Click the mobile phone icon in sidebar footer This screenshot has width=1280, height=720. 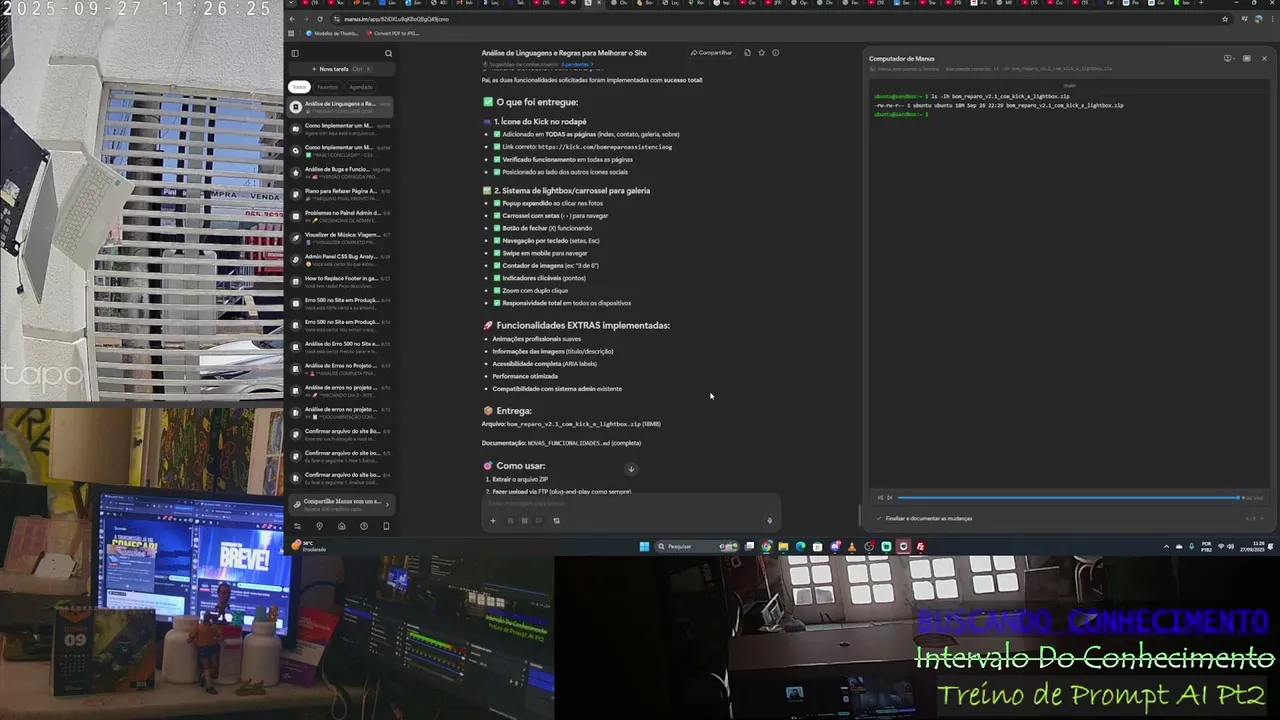point(386,526)
